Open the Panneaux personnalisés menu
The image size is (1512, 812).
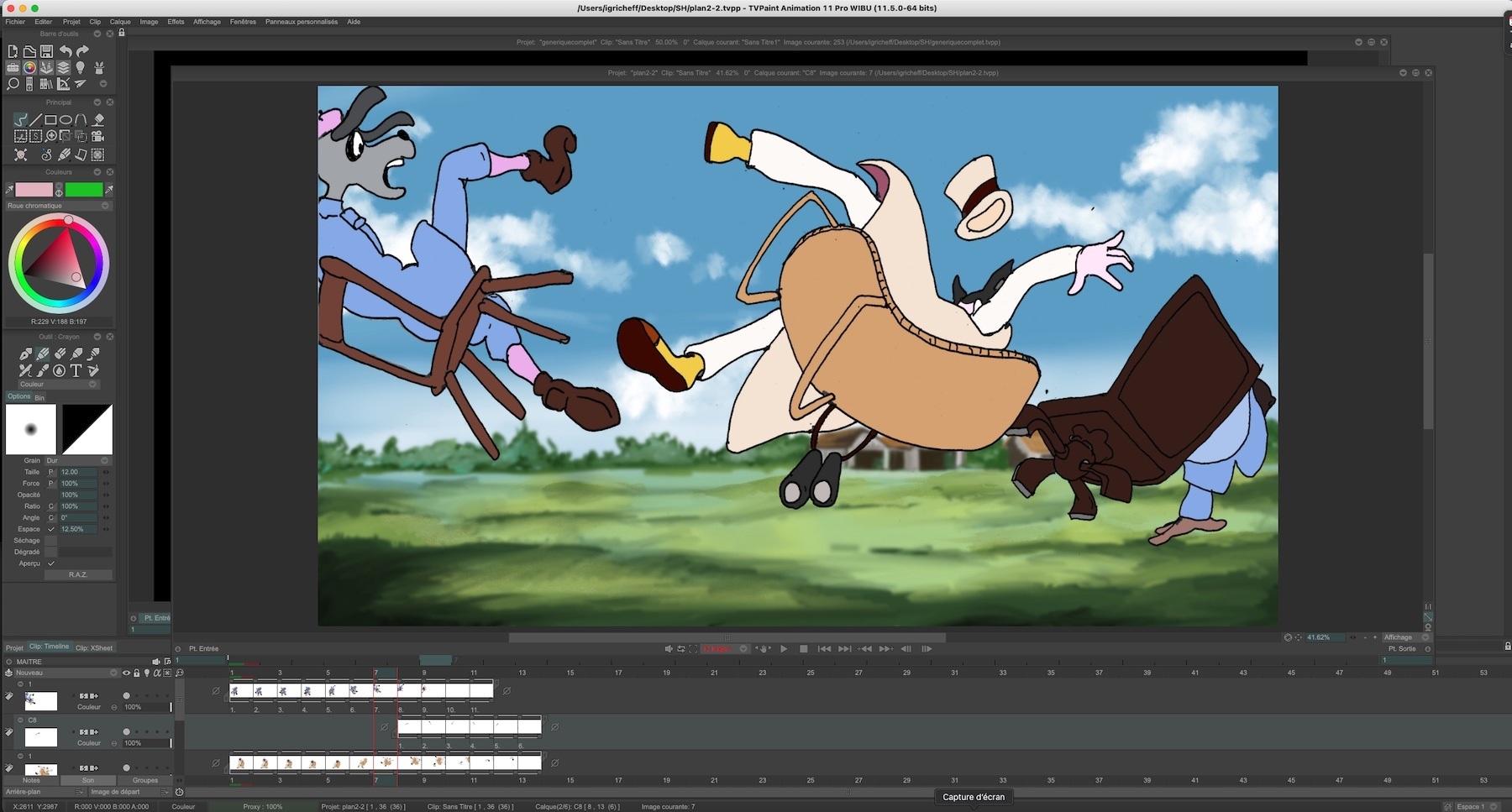pyautogui.click(x=302, y=22)
